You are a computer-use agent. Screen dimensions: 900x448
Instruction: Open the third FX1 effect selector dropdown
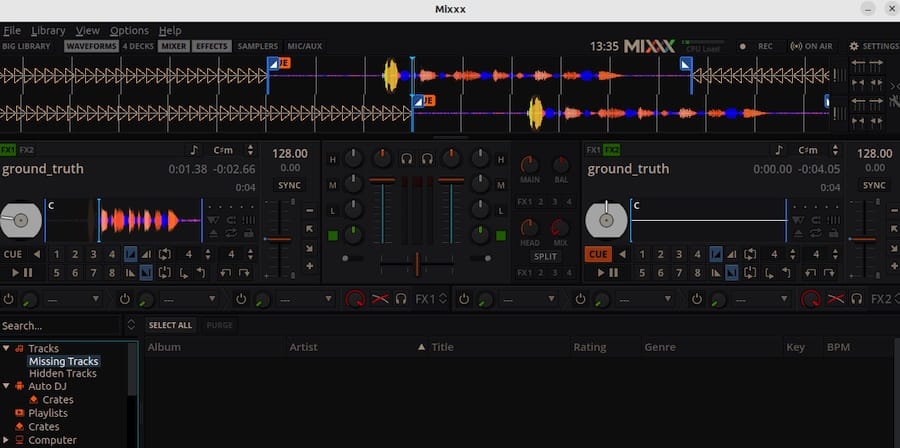click(x=305, y=299)
